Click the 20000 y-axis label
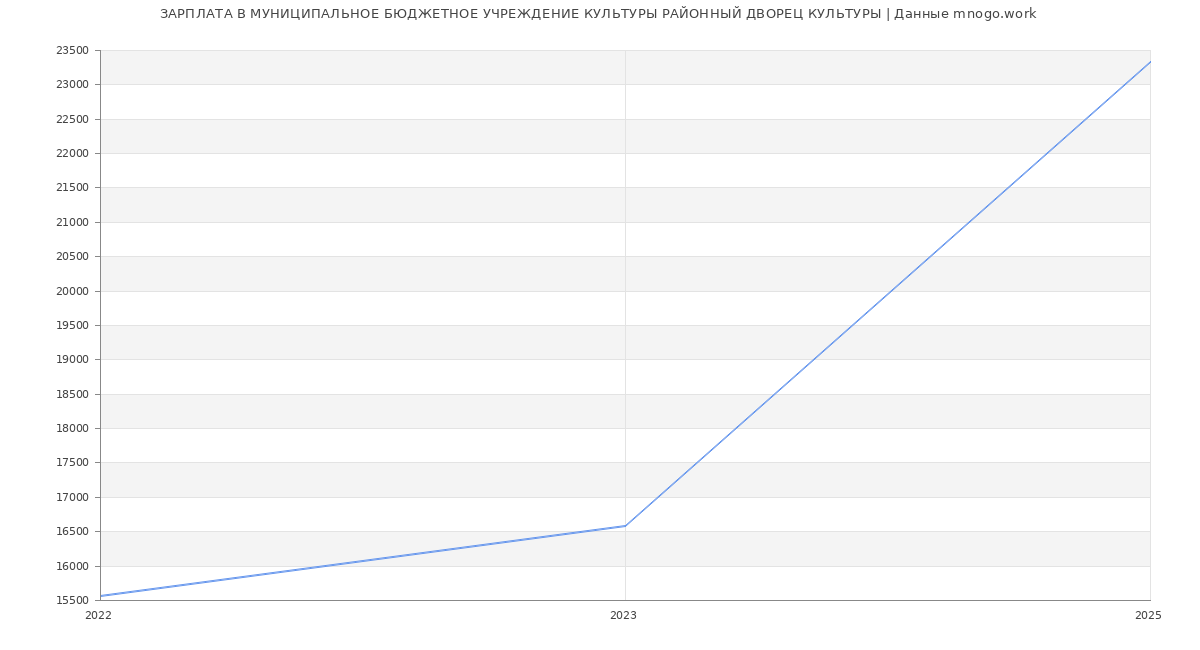The image size is (1200, 650). click(x=73, y=291)
